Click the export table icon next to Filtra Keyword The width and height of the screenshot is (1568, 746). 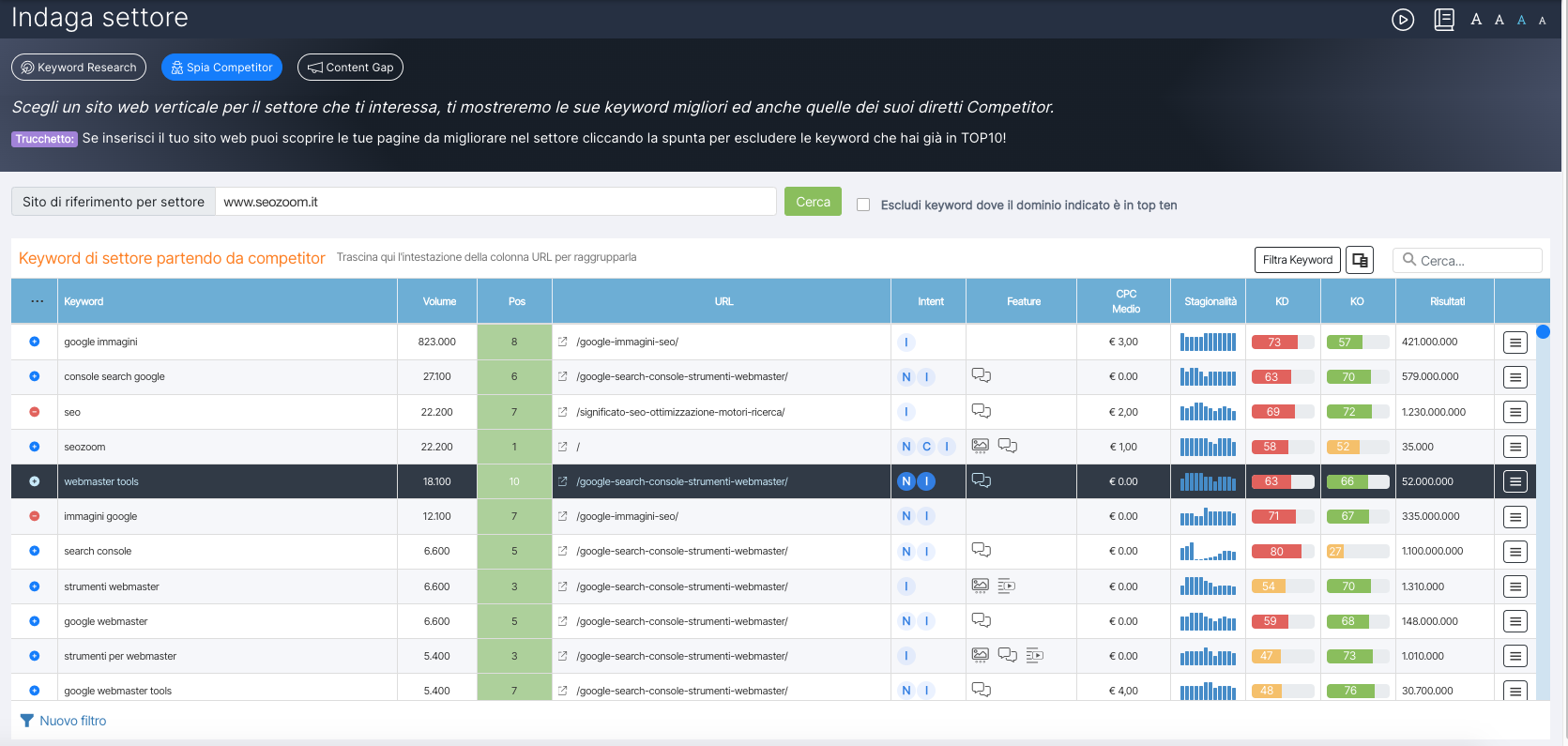click(x=1360, y=260)
